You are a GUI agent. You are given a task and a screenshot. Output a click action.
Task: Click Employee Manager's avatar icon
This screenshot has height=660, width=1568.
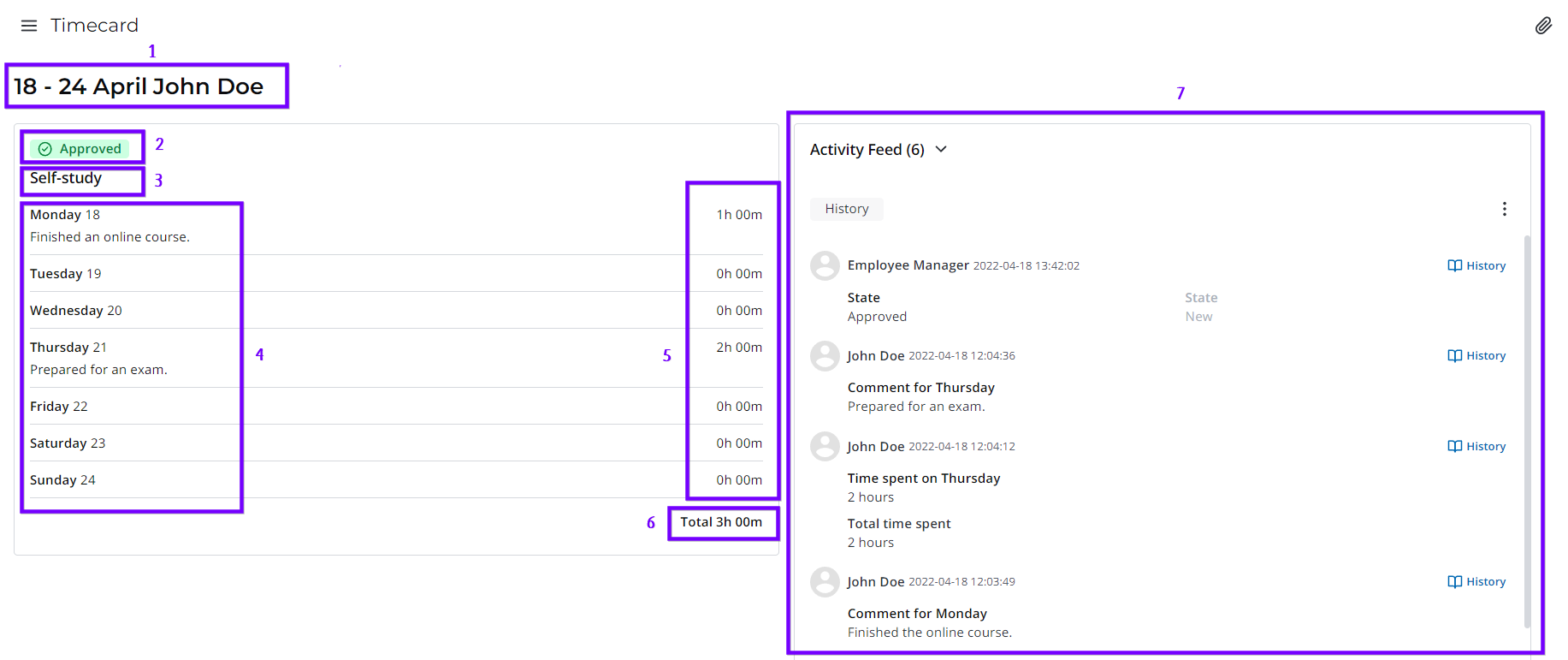825,265
